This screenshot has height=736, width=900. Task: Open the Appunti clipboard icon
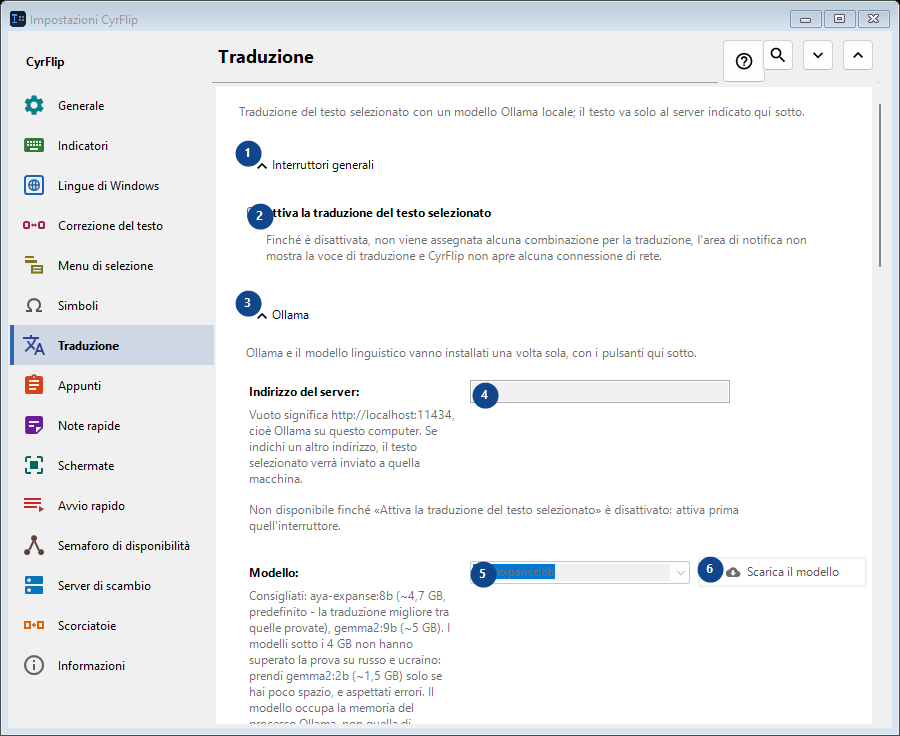34,385
